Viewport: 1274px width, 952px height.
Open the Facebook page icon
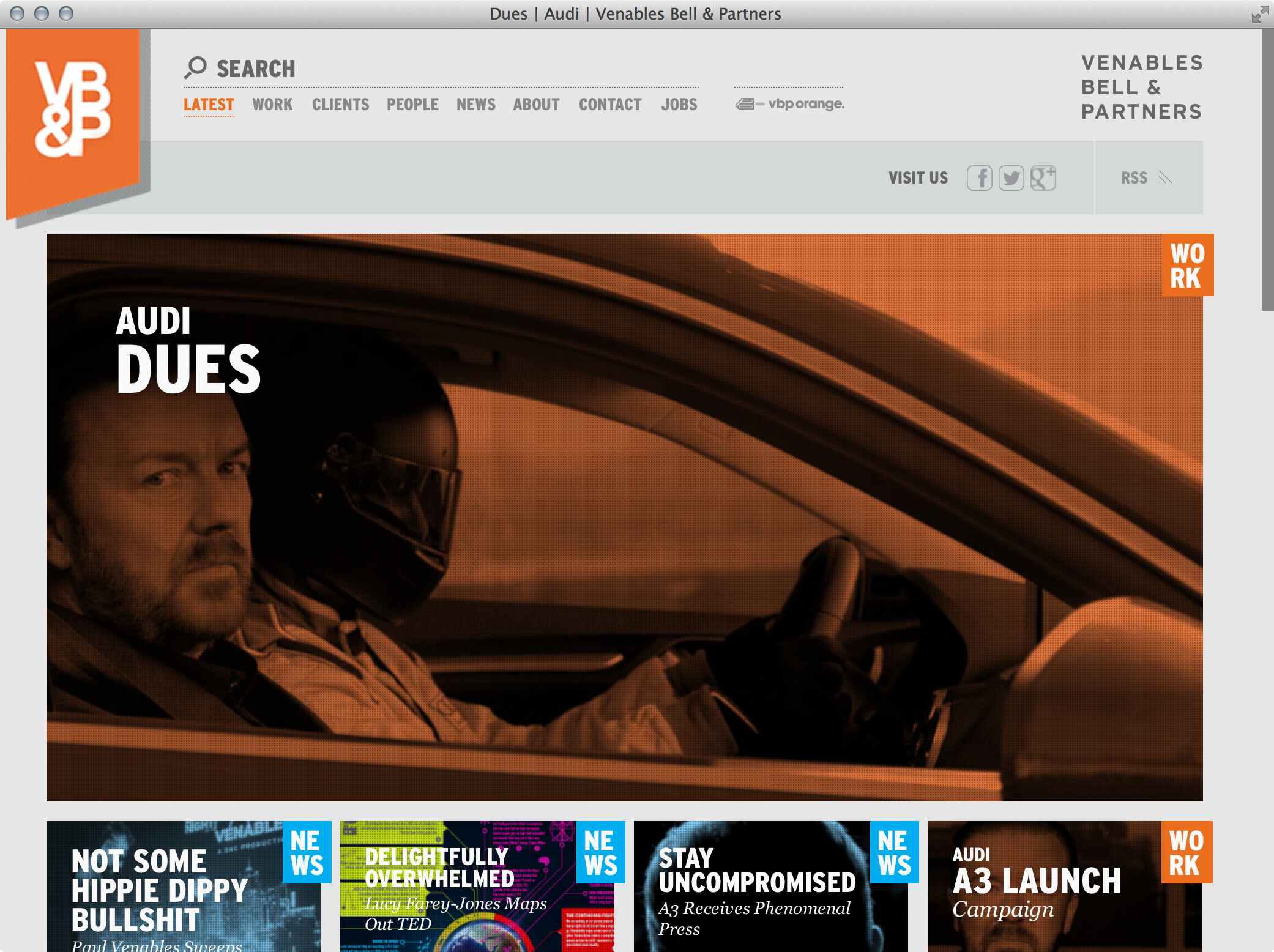coord(979,178)
